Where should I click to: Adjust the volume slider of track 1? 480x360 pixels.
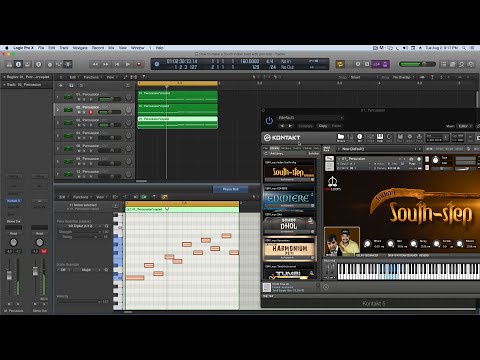tap(110, 99)
